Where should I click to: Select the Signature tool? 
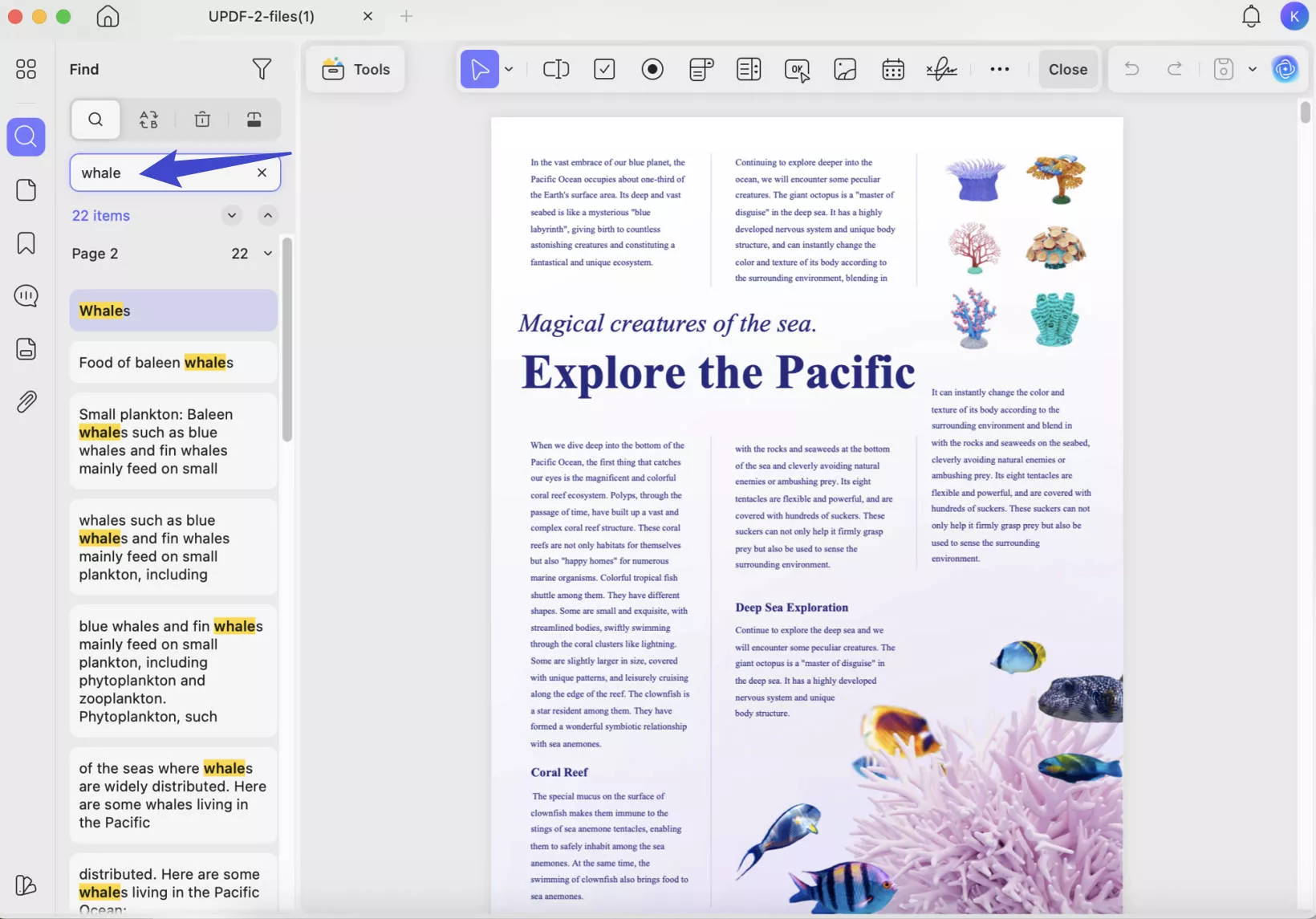tap(940, 69)
